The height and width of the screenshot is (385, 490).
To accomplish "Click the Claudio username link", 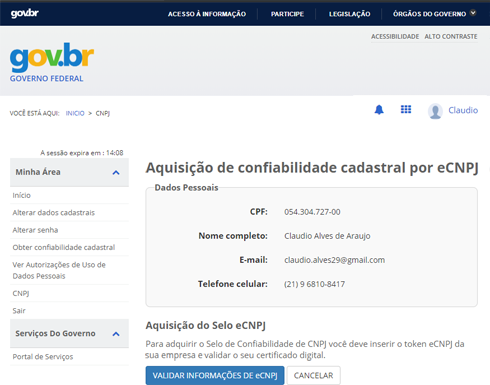I will pos(463,110).
